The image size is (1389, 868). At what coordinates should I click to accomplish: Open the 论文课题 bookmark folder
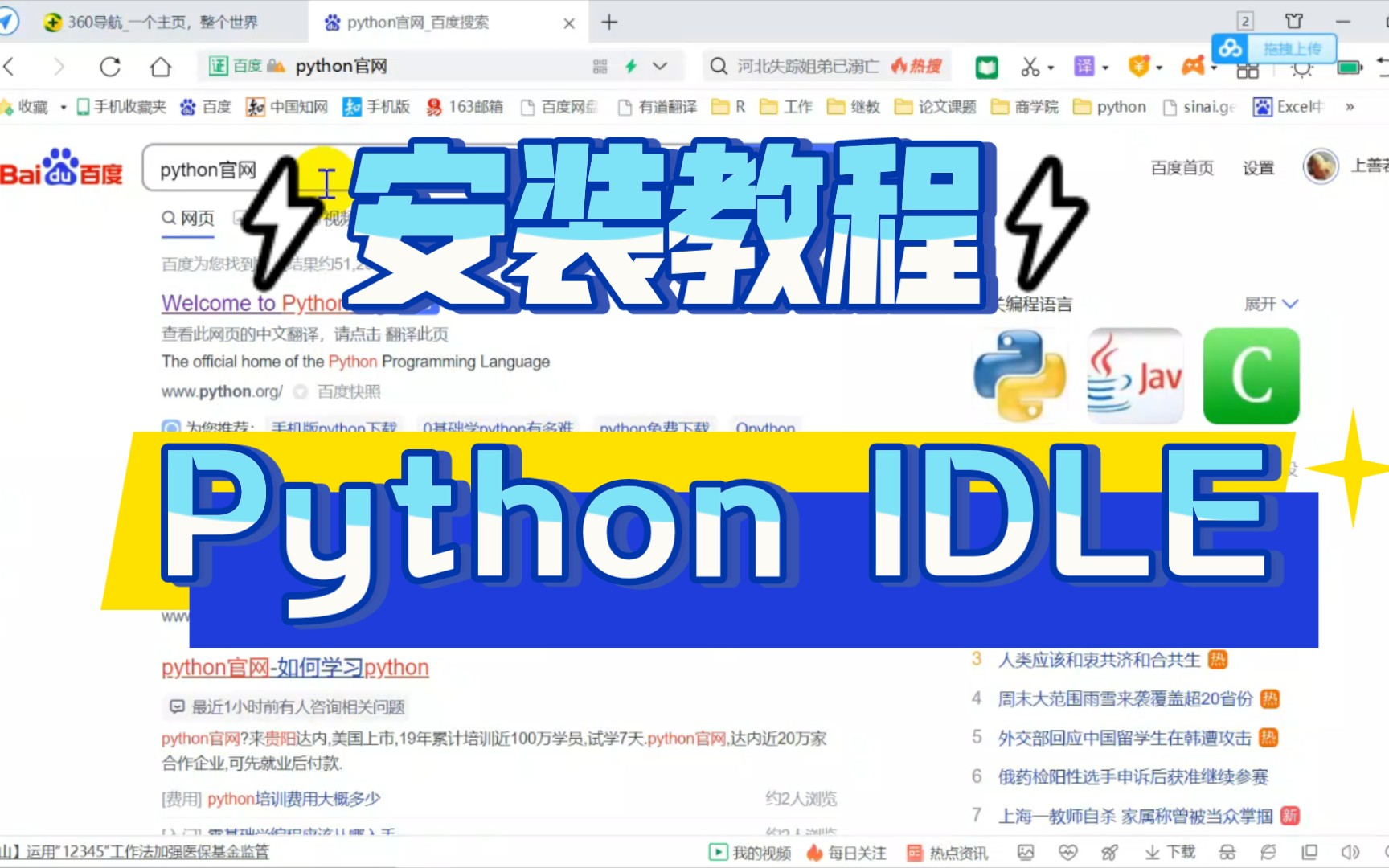point(936,107)
